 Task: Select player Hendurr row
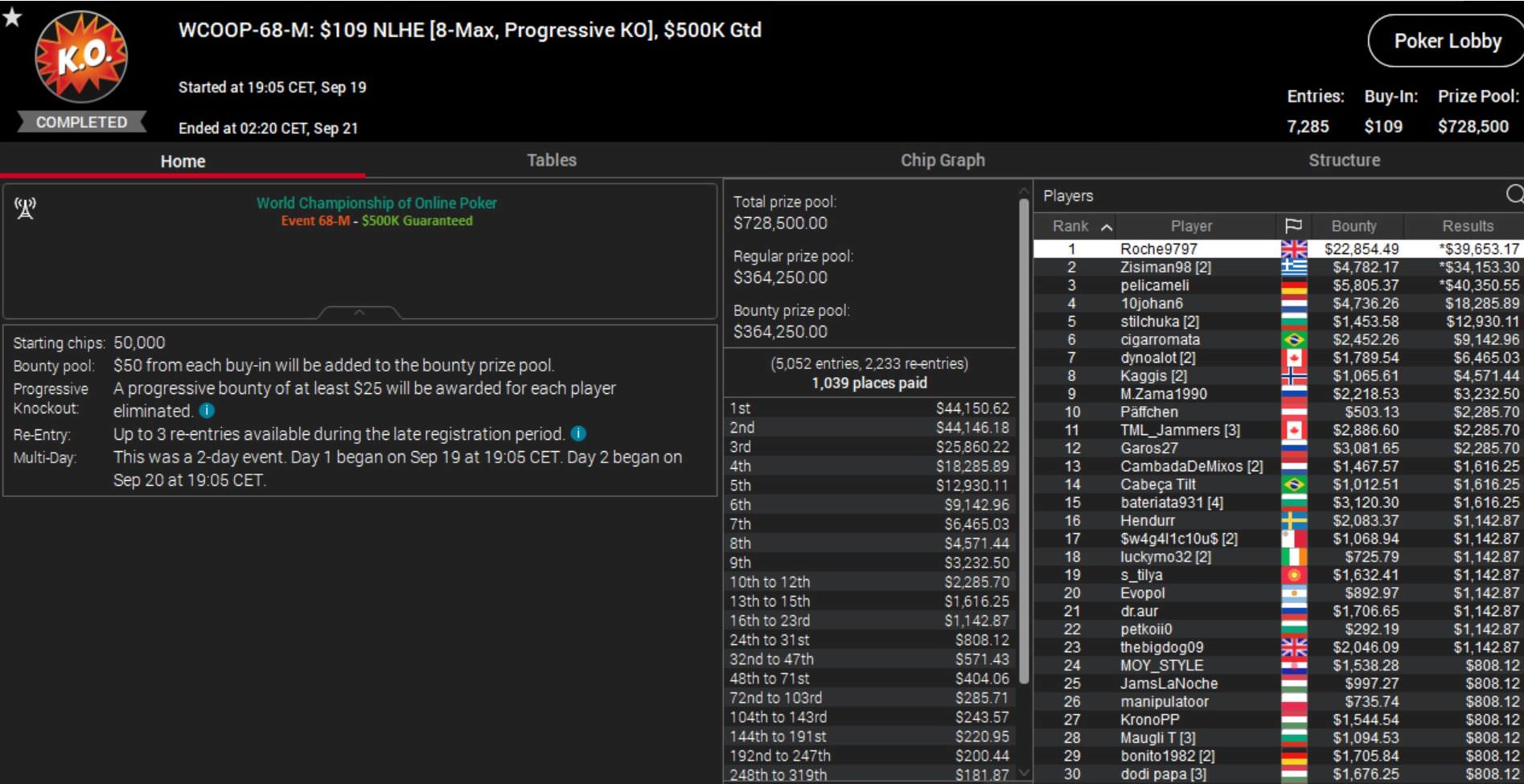(x=1147, y=521)
